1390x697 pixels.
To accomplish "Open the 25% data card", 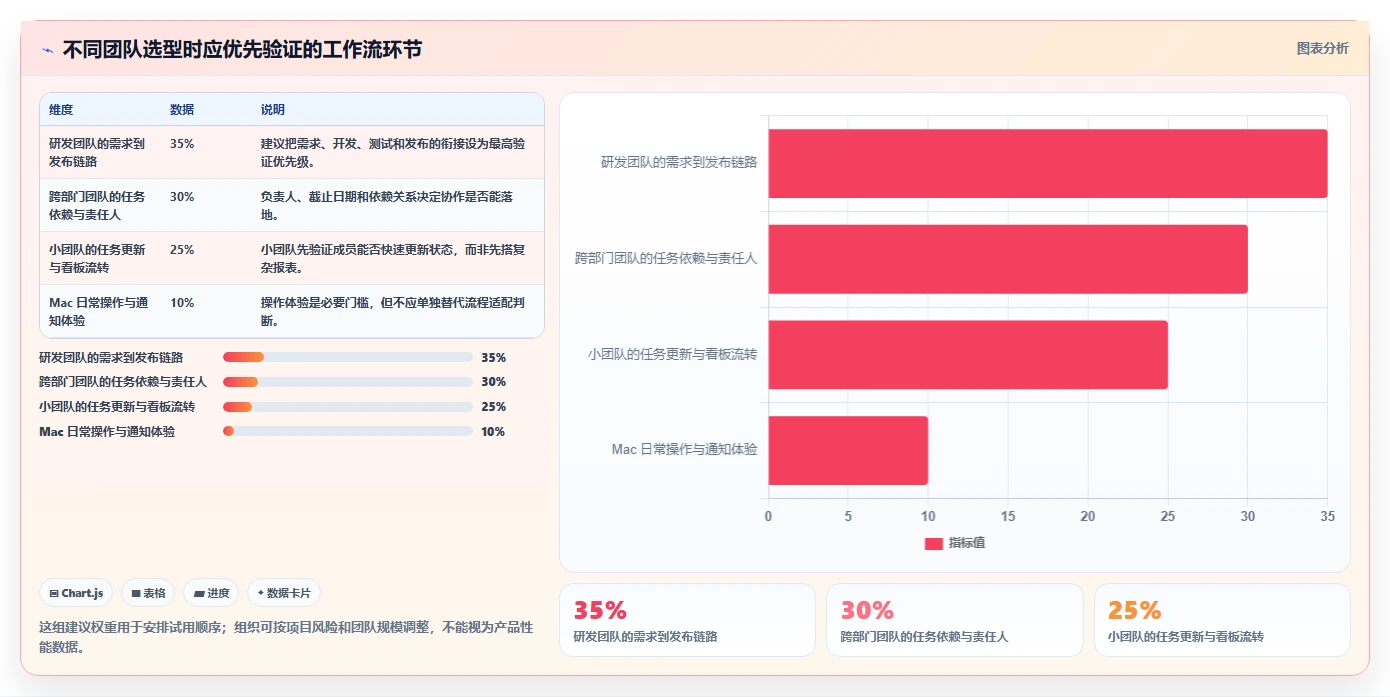I will tap(1222, 620).
